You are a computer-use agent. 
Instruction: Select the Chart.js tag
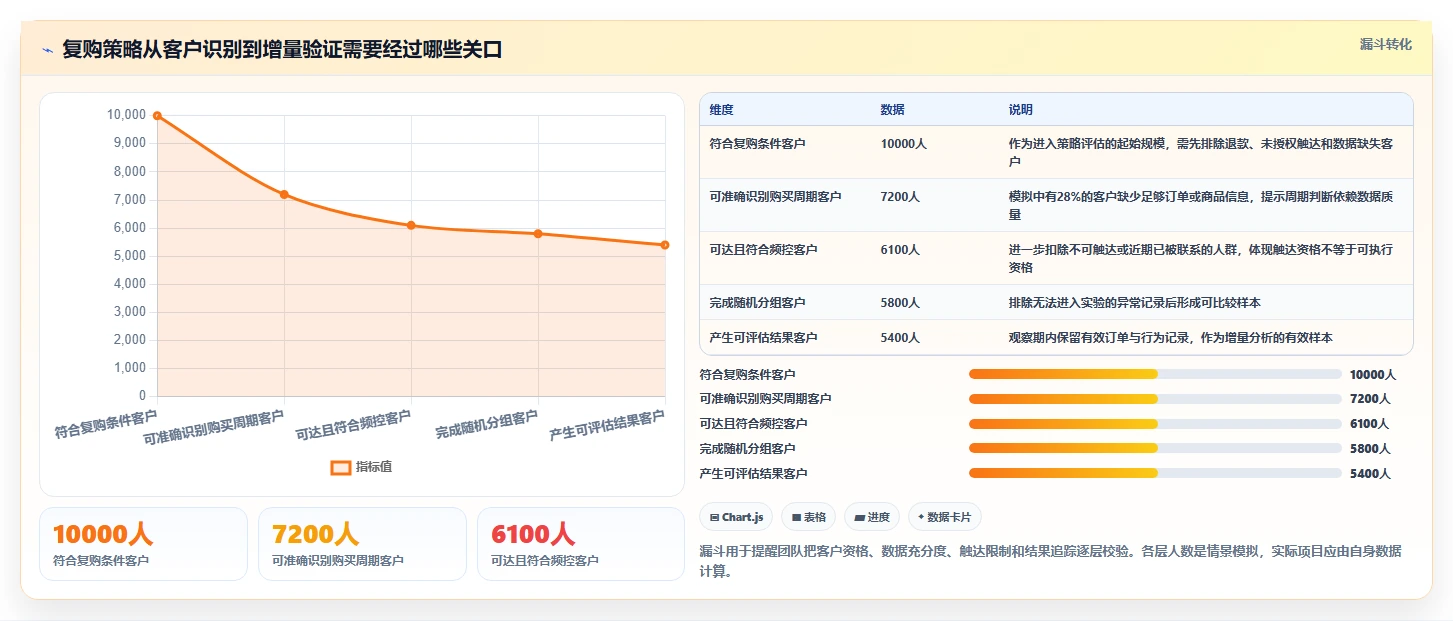click(x=736, y=517)
